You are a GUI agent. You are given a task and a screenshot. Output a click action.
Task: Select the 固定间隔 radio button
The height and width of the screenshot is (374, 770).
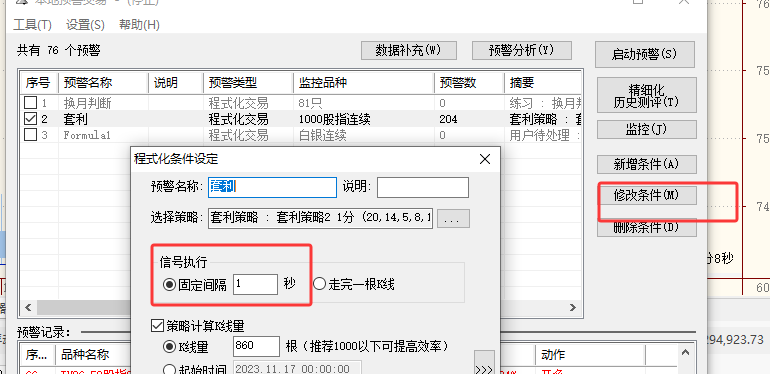[x=169, y=285]
